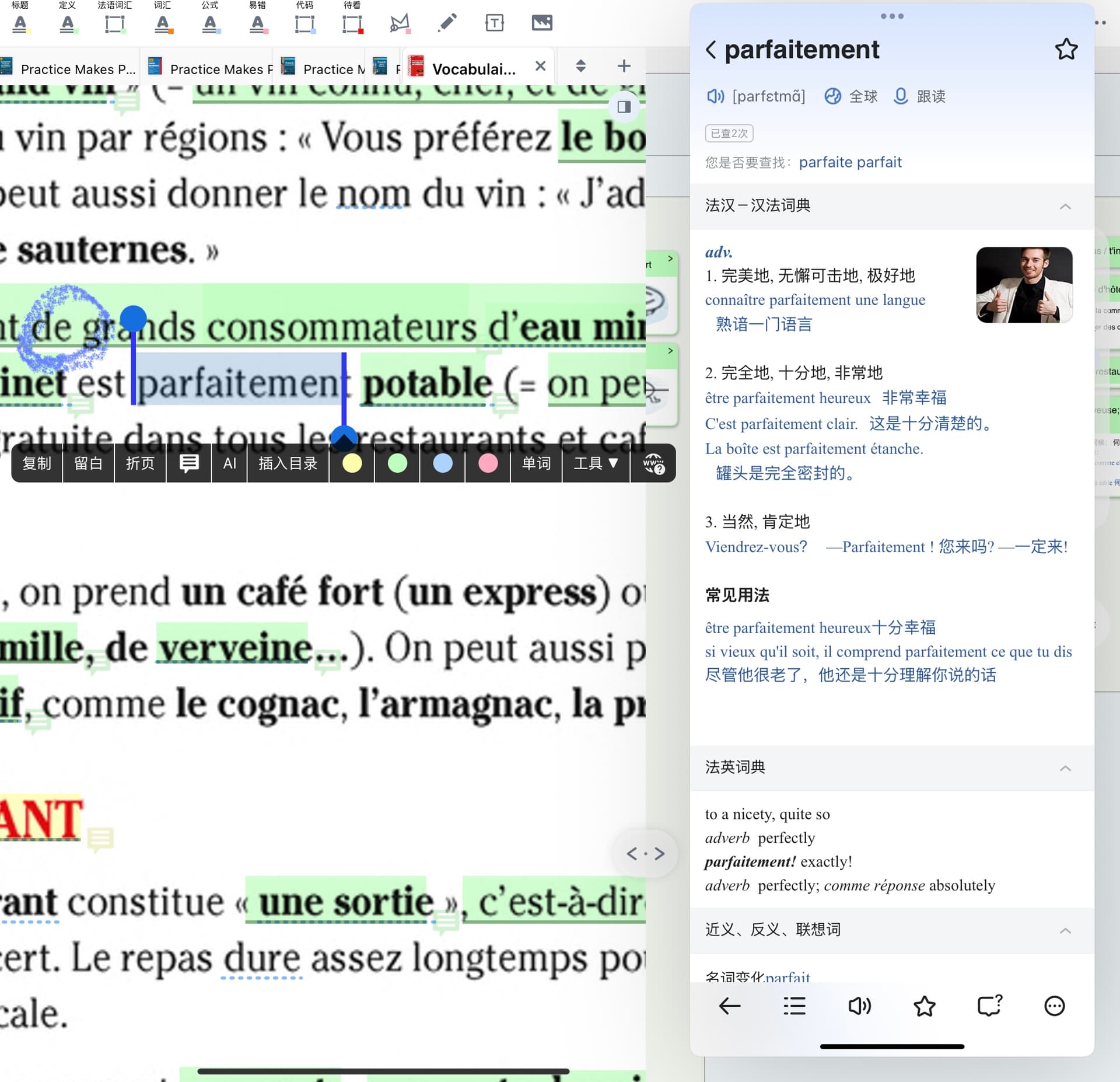Open 全球 global pronunciation
1120x1082 pixels.
(851, 96)
